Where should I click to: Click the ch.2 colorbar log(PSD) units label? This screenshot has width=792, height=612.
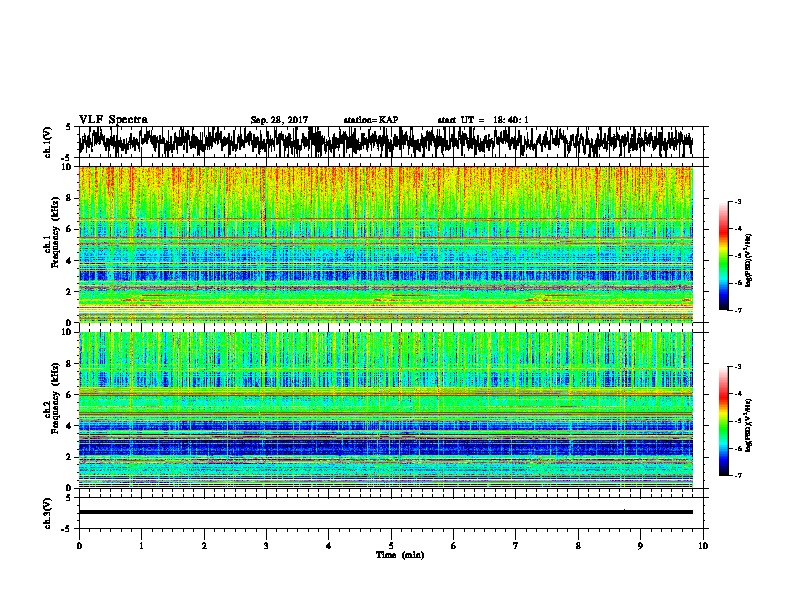(749, 425)
